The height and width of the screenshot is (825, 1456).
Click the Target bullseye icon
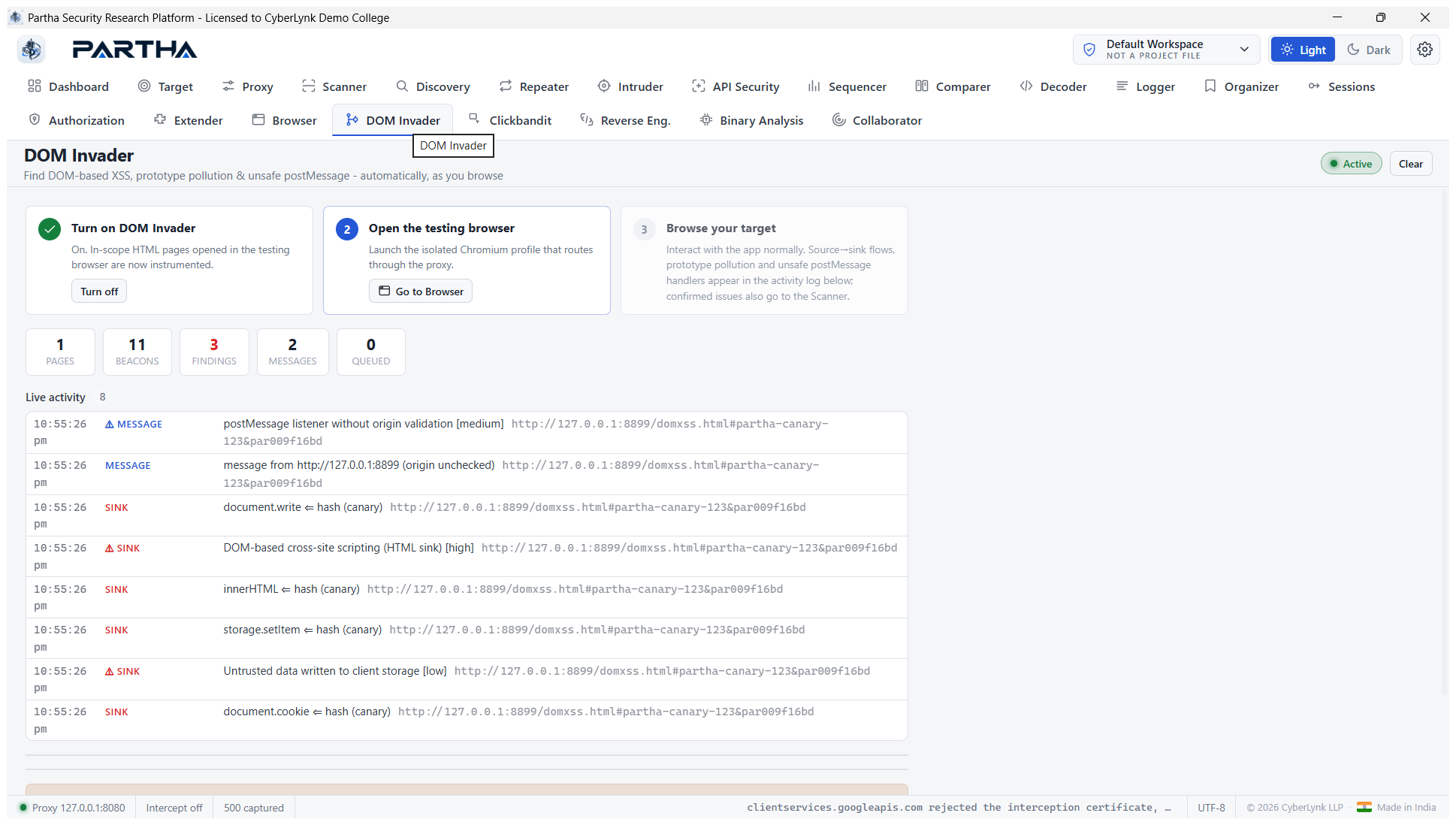click(144, 86)
